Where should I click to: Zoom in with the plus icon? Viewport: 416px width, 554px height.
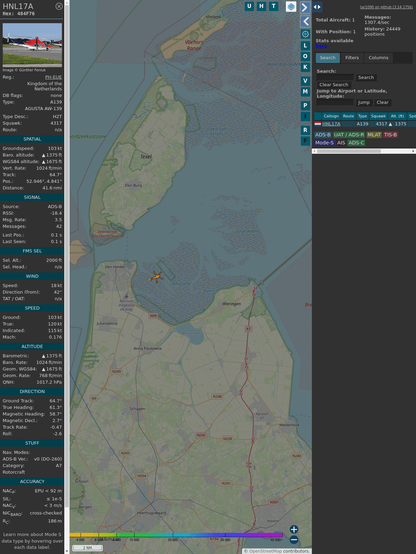294,529
